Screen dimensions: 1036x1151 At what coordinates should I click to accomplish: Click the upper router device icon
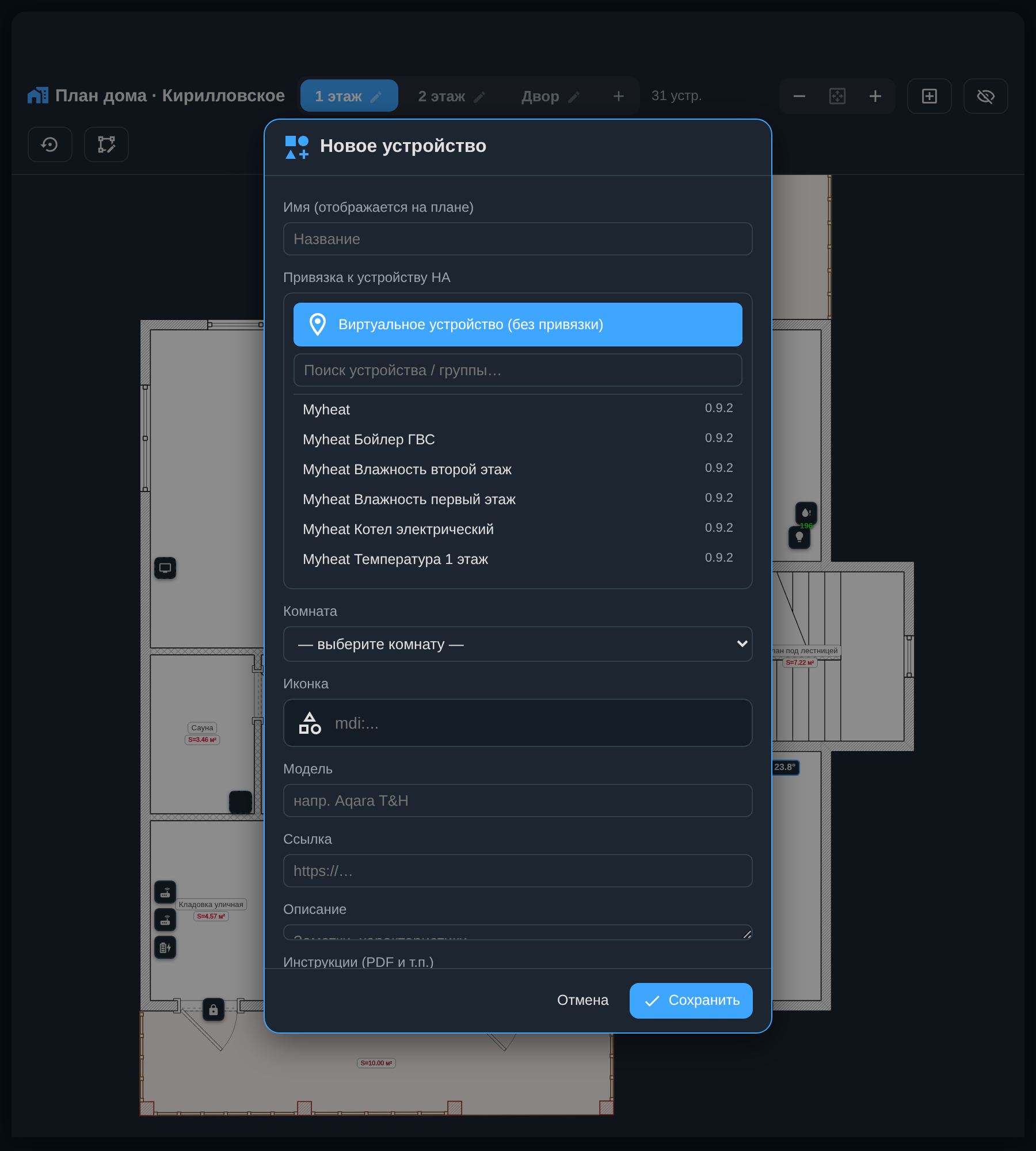coord(165,893)
